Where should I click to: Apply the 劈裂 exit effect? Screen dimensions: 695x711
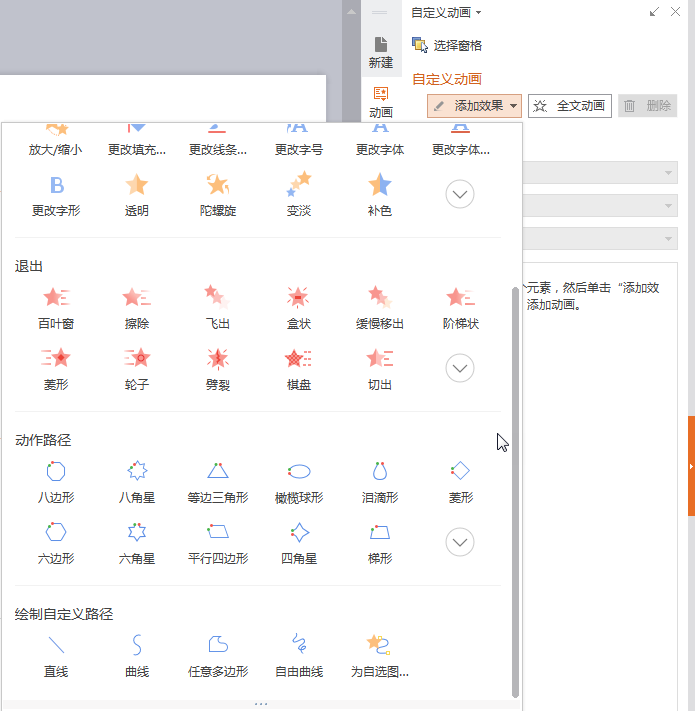pos(217,367)
